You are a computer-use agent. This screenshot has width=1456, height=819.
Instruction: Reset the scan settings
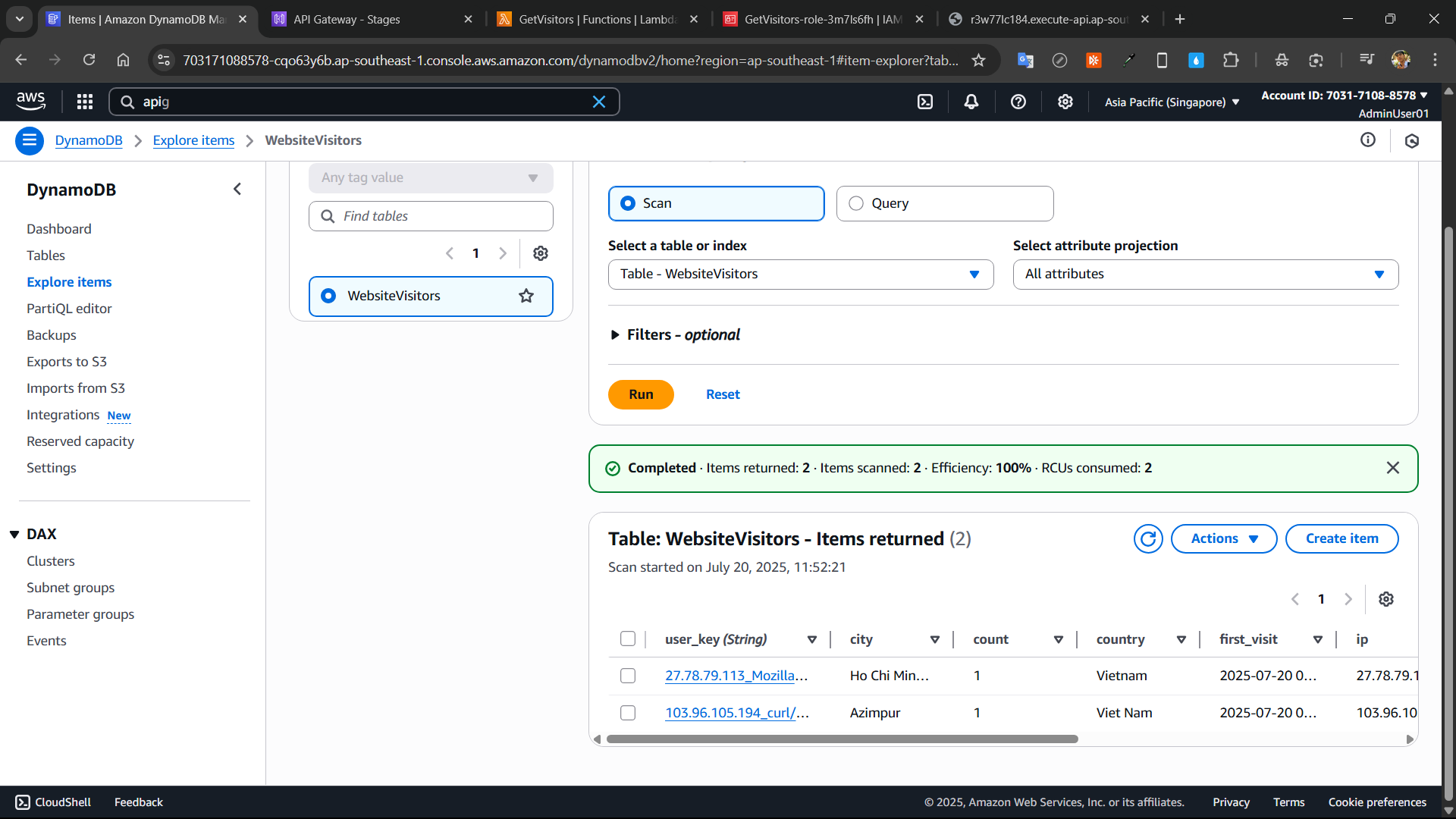[723, 394]
